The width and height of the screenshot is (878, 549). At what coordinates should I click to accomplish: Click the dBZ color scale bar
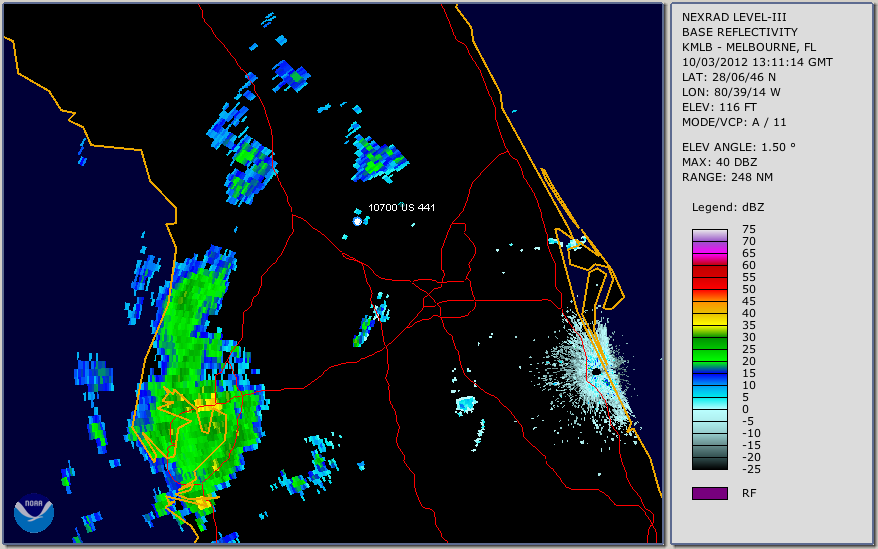coord(709,350)
